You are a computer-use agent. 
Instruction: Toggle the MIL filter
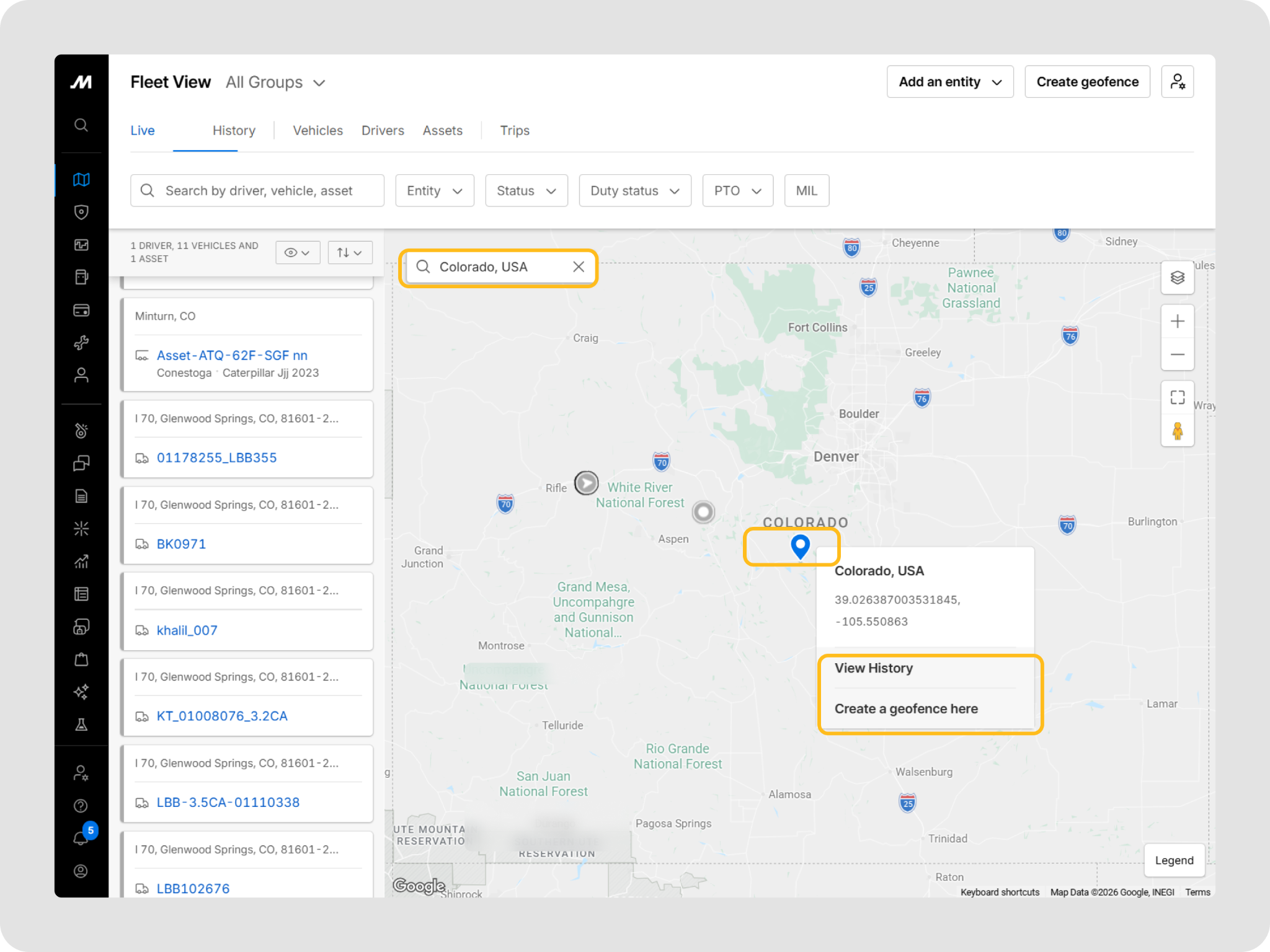[x=806, y=190]
